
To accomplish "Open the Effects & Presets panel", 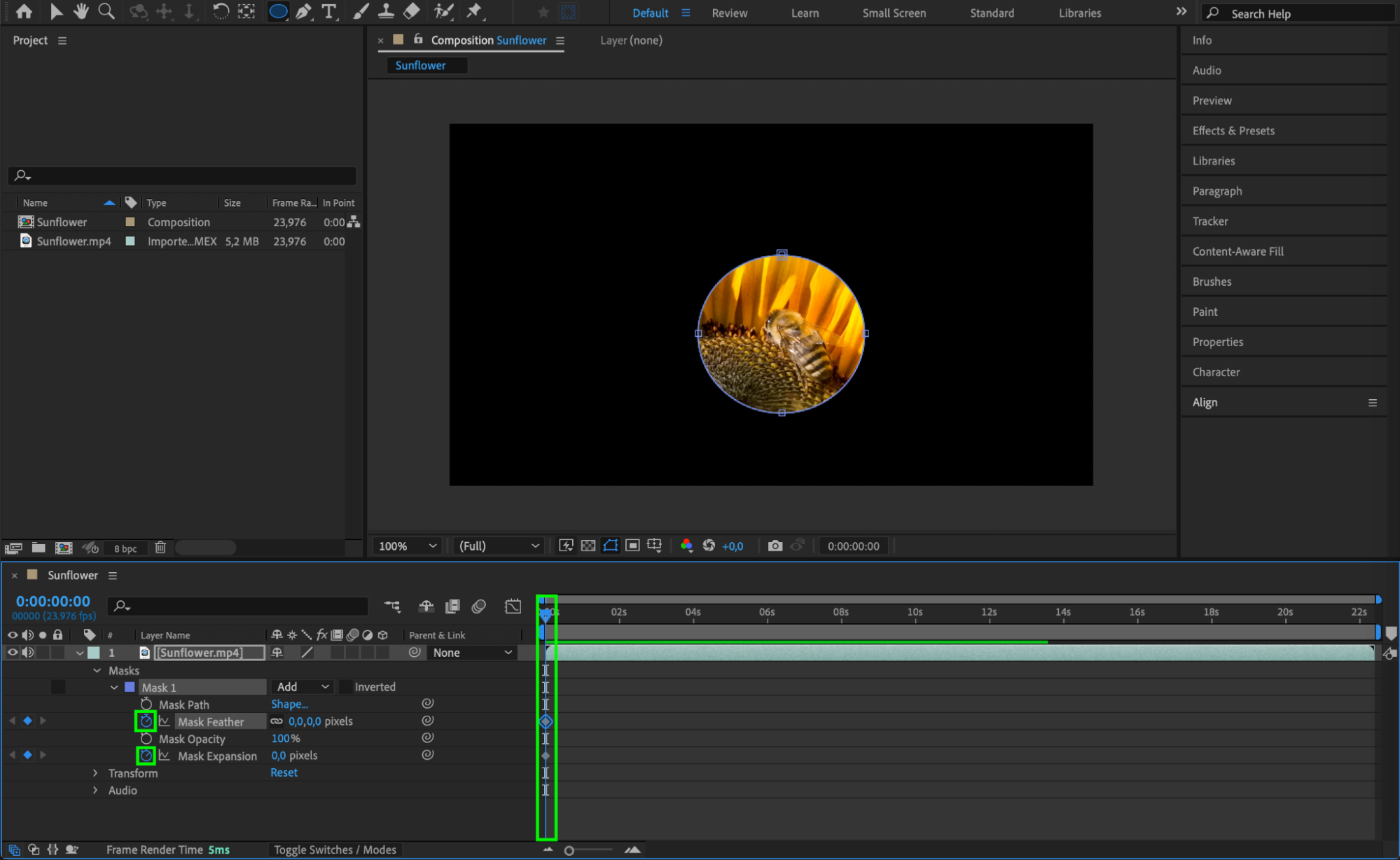I will point(1233,130).
